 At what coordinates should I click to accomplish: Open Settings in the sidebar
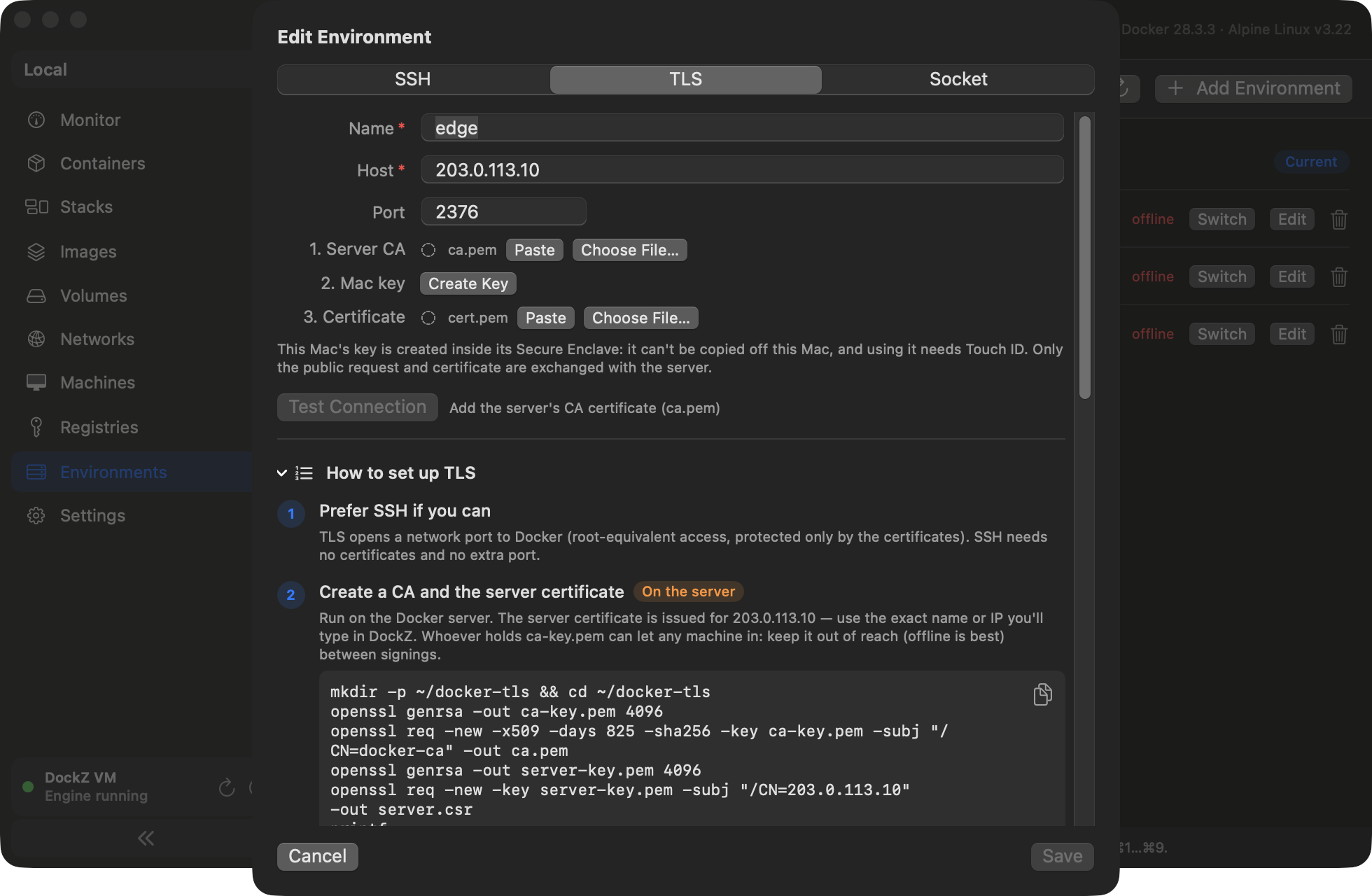(132, 515)
